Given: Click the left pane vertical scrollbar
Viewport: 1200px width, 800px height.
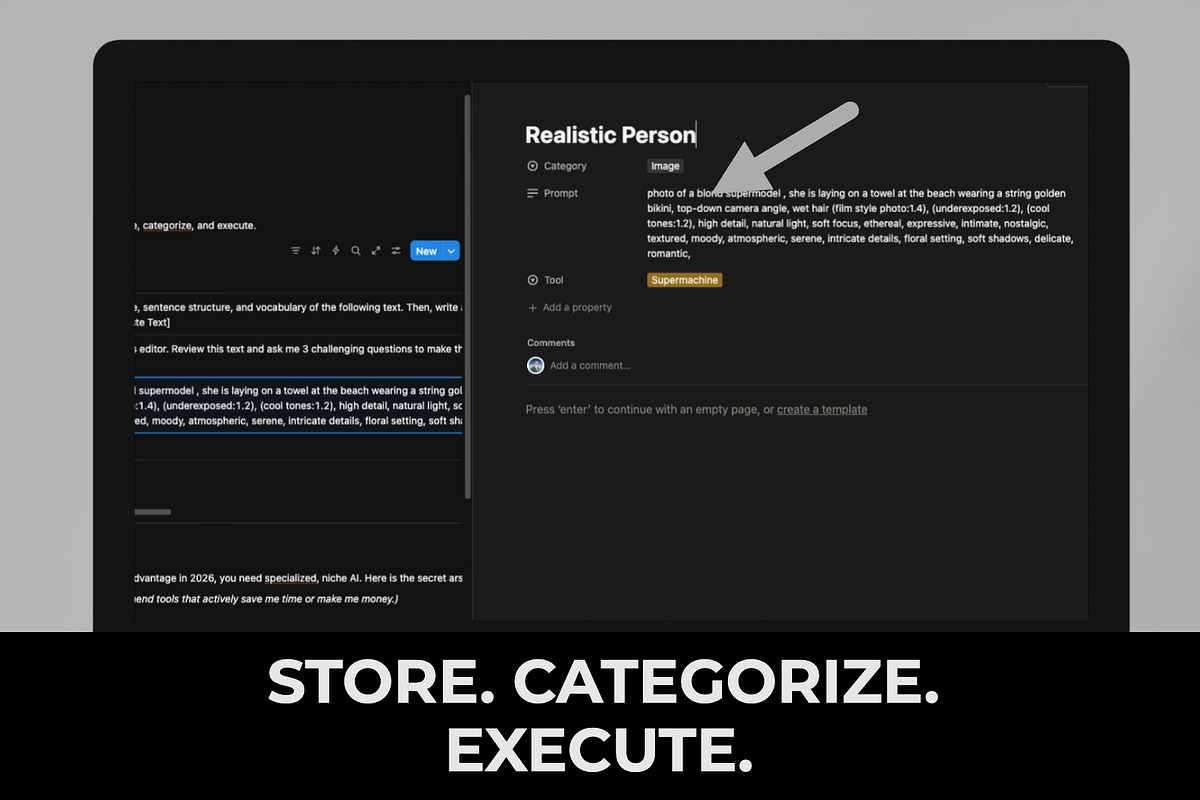Looking at the screenshot, I should pos(467,295).
